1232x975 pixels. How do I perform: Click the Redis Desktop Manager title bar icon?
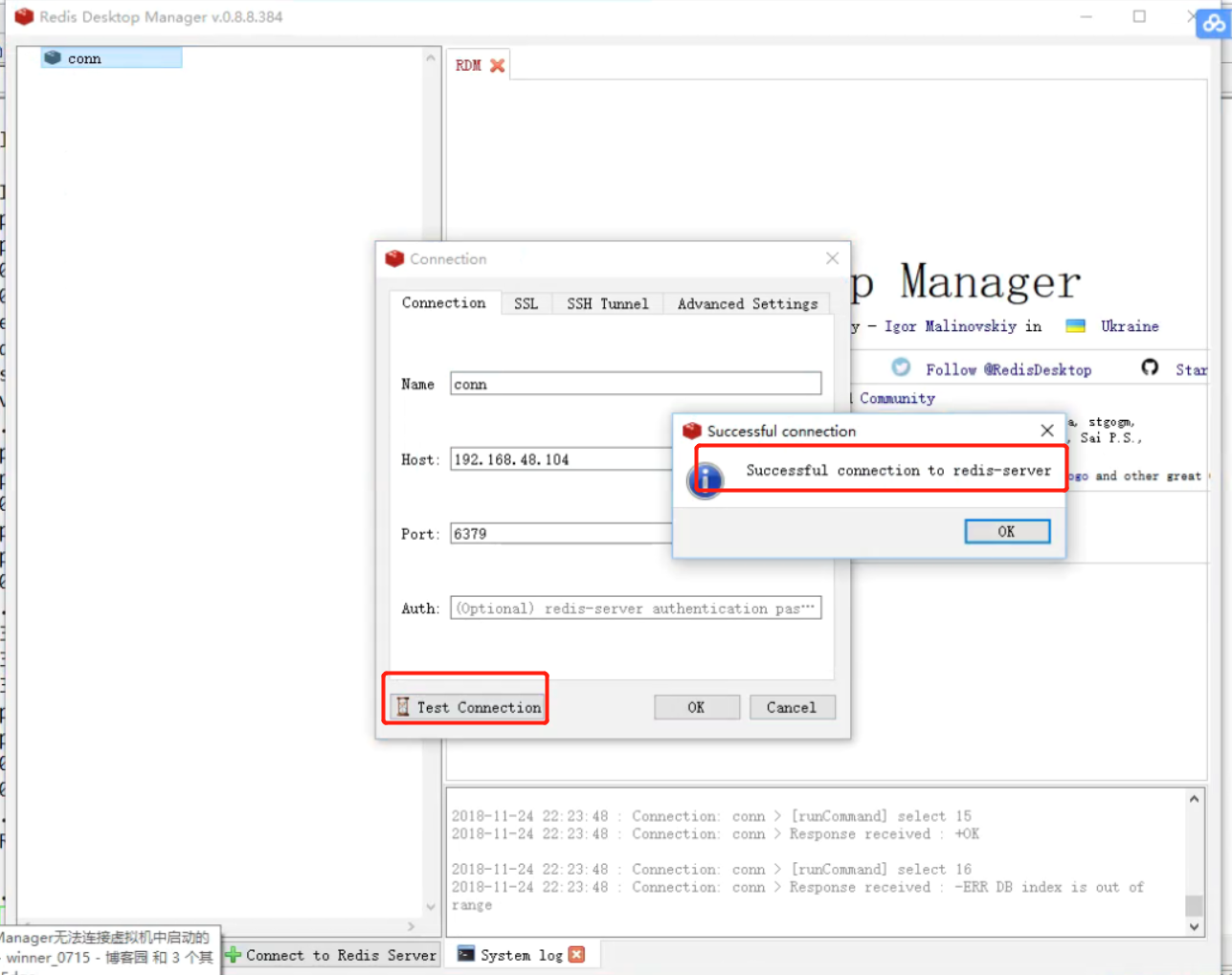(24, 16)
